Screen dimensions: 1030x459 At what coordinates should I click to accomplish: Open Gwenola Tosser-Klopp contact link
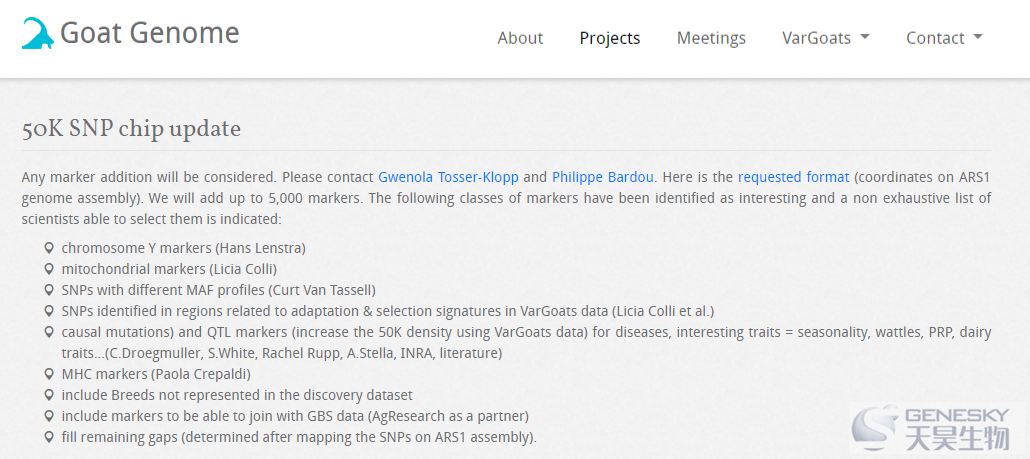tap(449, 177)
